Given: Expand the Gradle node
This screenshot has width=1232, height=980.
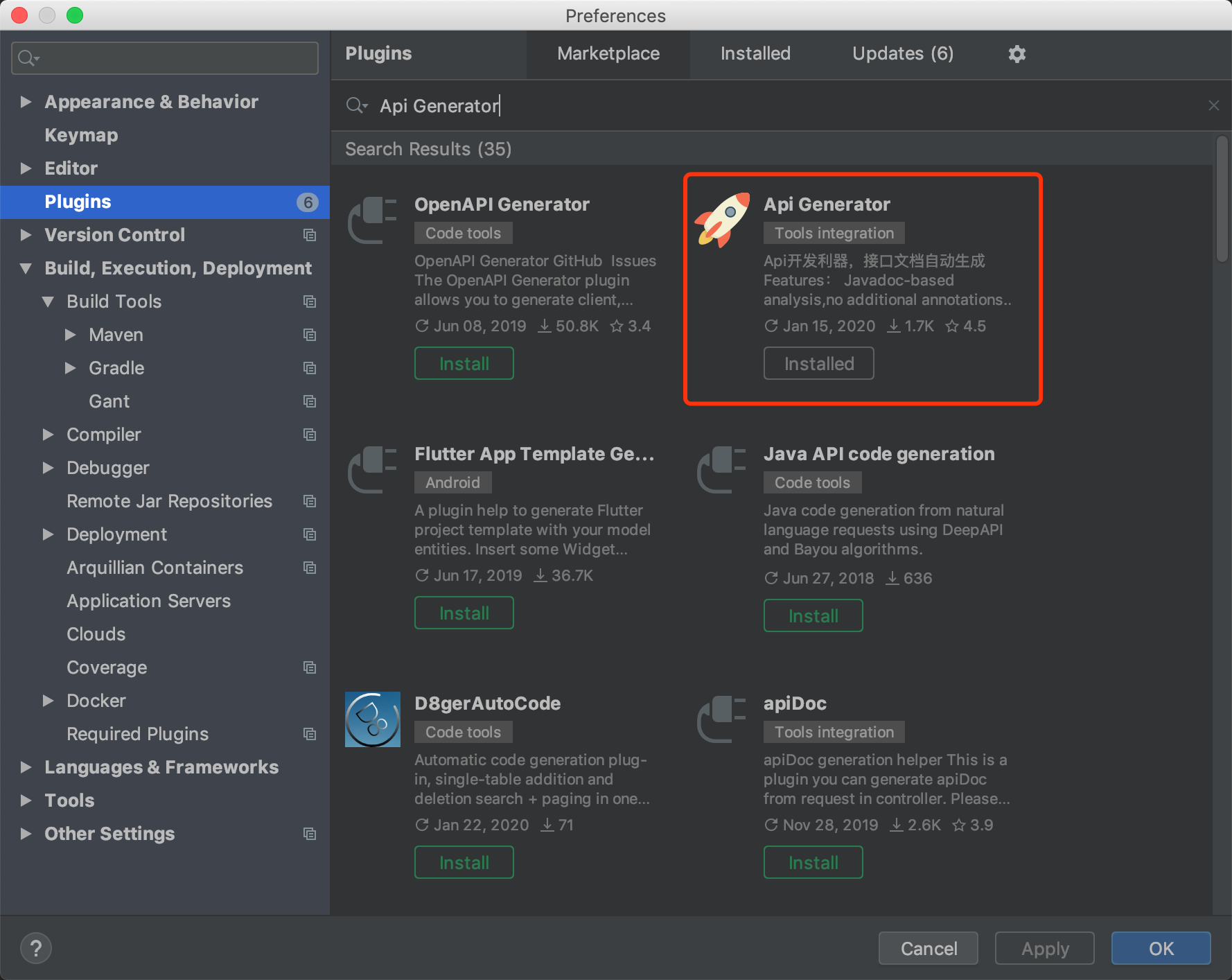Looking at the screenshot, I should 70,368.
